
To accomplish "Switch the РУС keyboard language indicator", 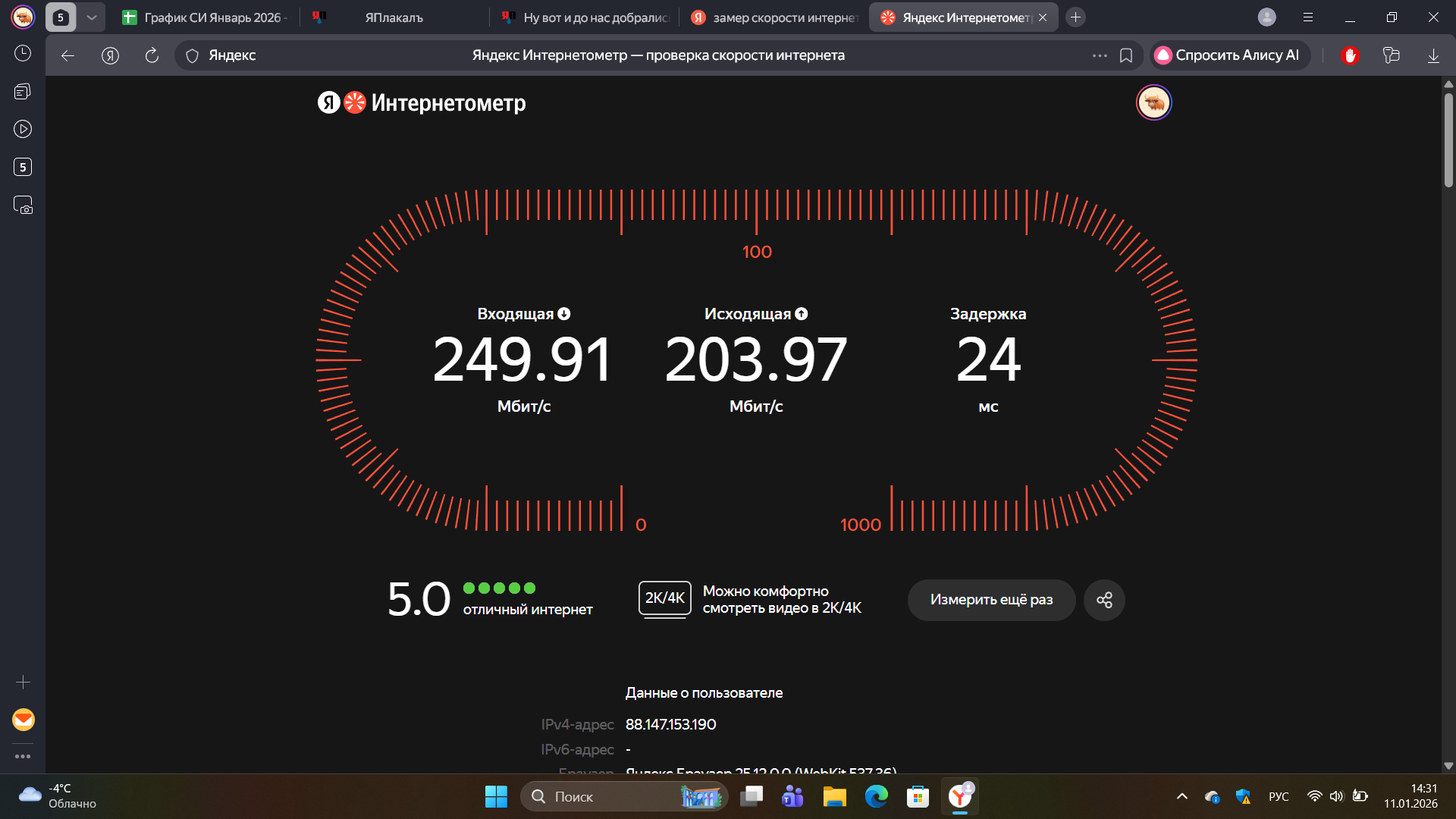I will (1279, 796).
